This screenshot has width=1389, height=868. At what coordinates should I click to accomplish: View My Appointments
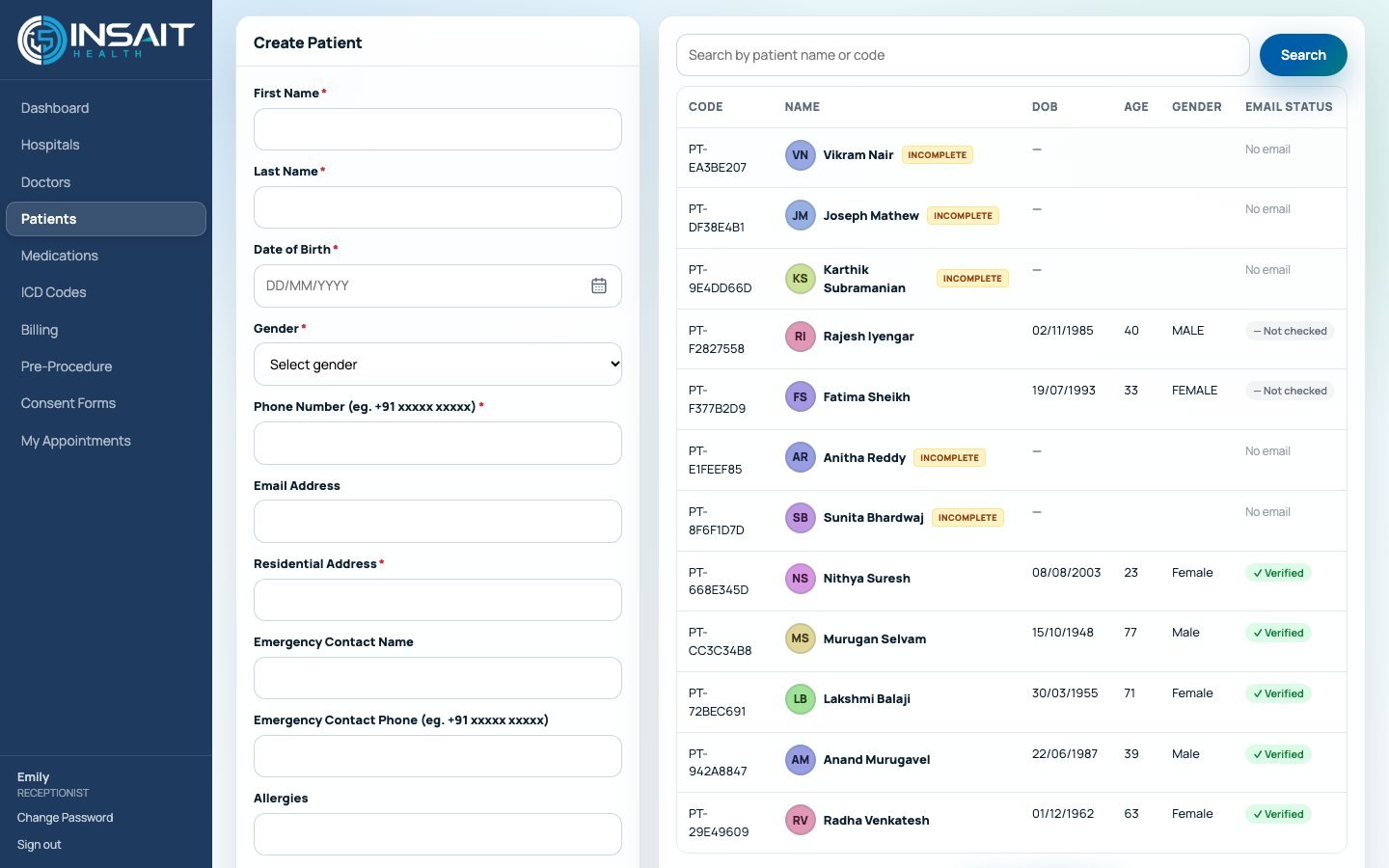tap(106, 441)
